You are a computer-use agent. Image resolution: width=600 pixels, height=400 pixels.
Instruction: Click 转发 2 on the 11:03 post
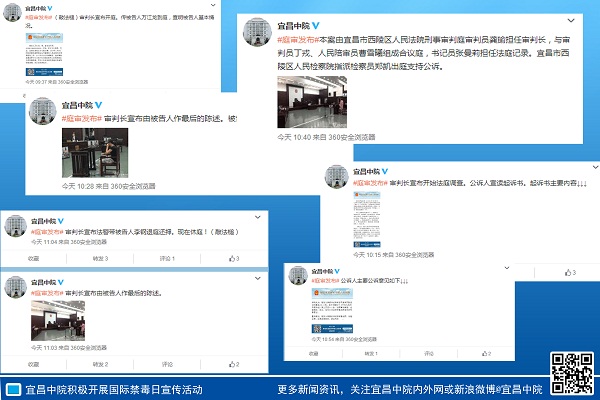(99, 366)
